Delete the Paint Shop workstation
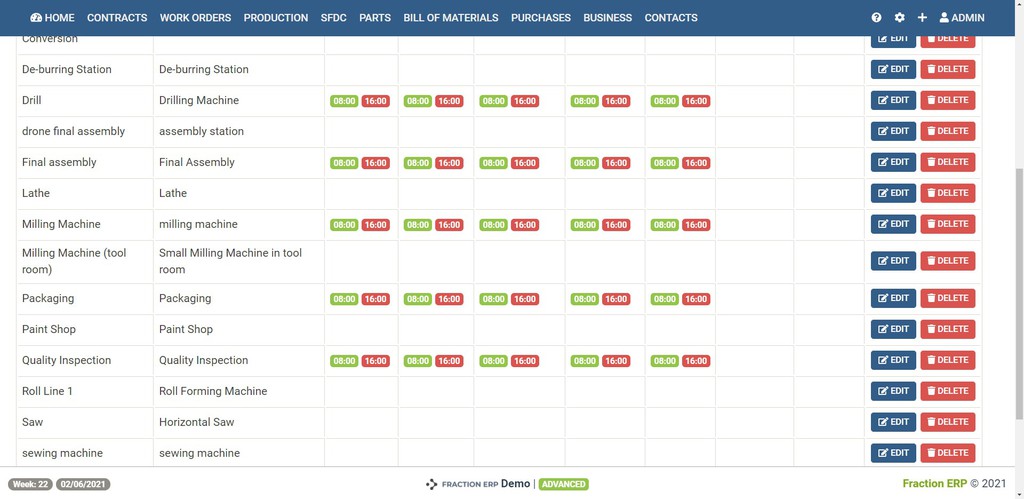This screenshot has height=499, width=1024. point(948,329)
